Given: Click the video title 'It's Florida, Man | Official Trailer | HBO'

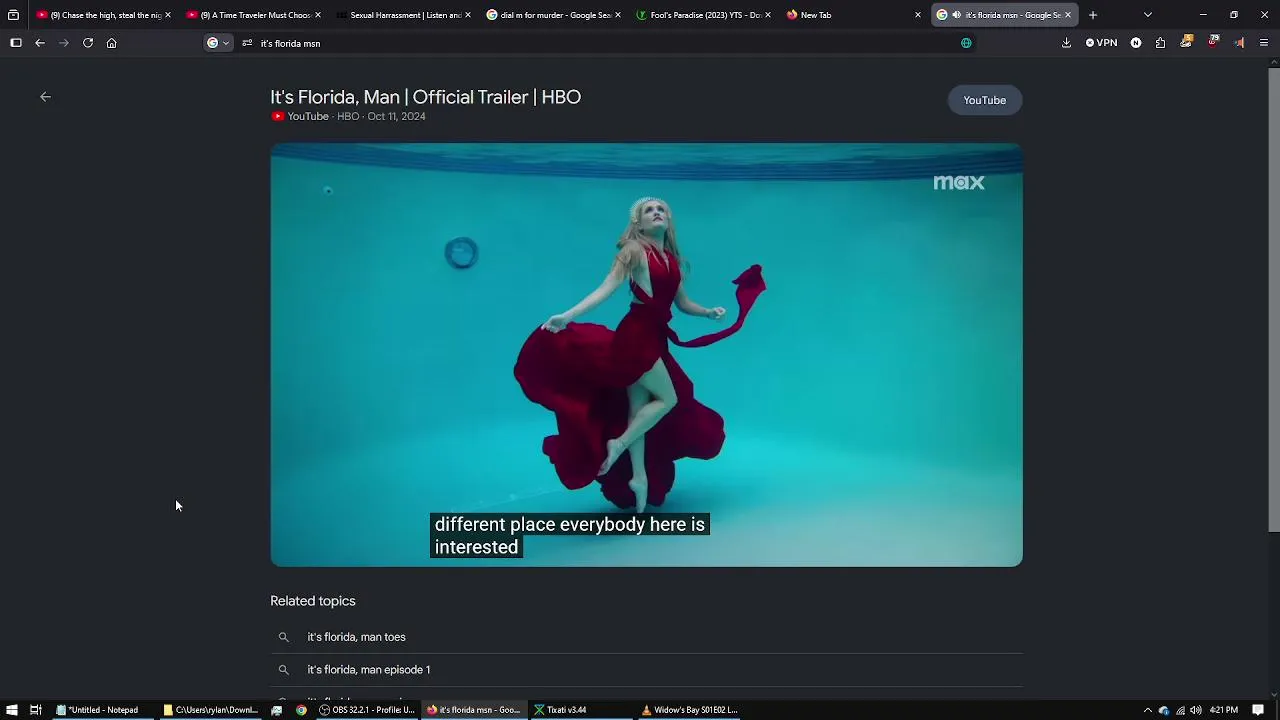Looking at the screenshot, I should tap(425, 97).
